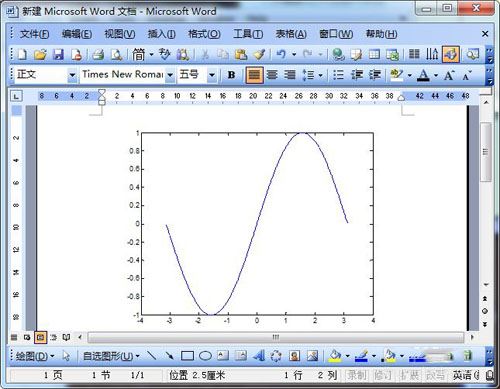Print the document with the printer icon
500x389 pixels.
(x=98, y=54)
